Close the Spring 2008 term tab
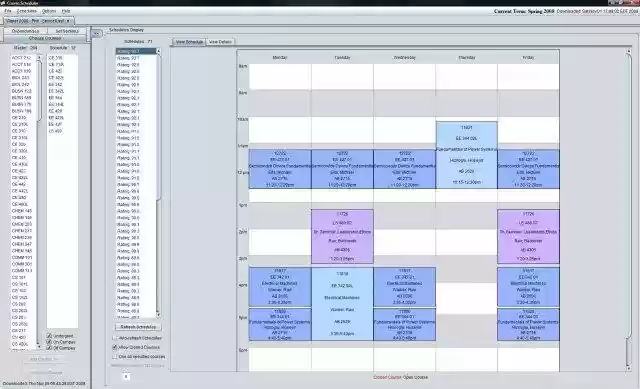This screenshot has width=640, height=389. click(68, 20)
